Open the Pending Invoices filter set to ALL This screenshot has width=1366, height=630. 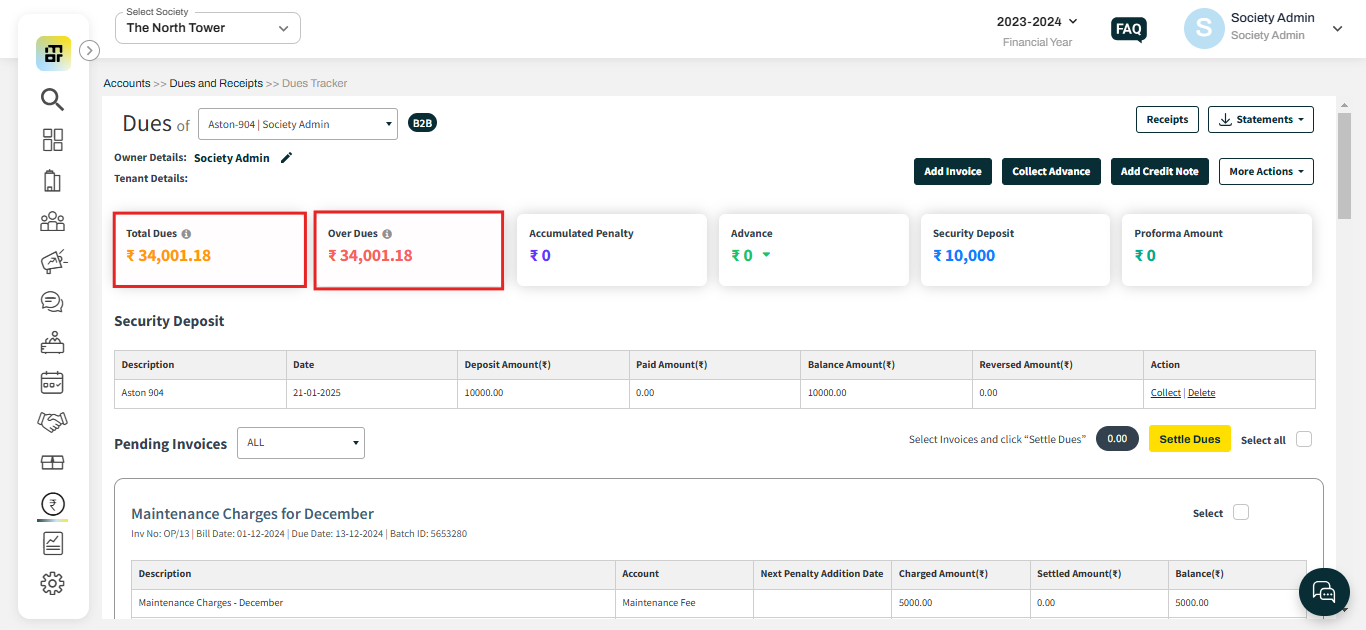tap(300, 442)
